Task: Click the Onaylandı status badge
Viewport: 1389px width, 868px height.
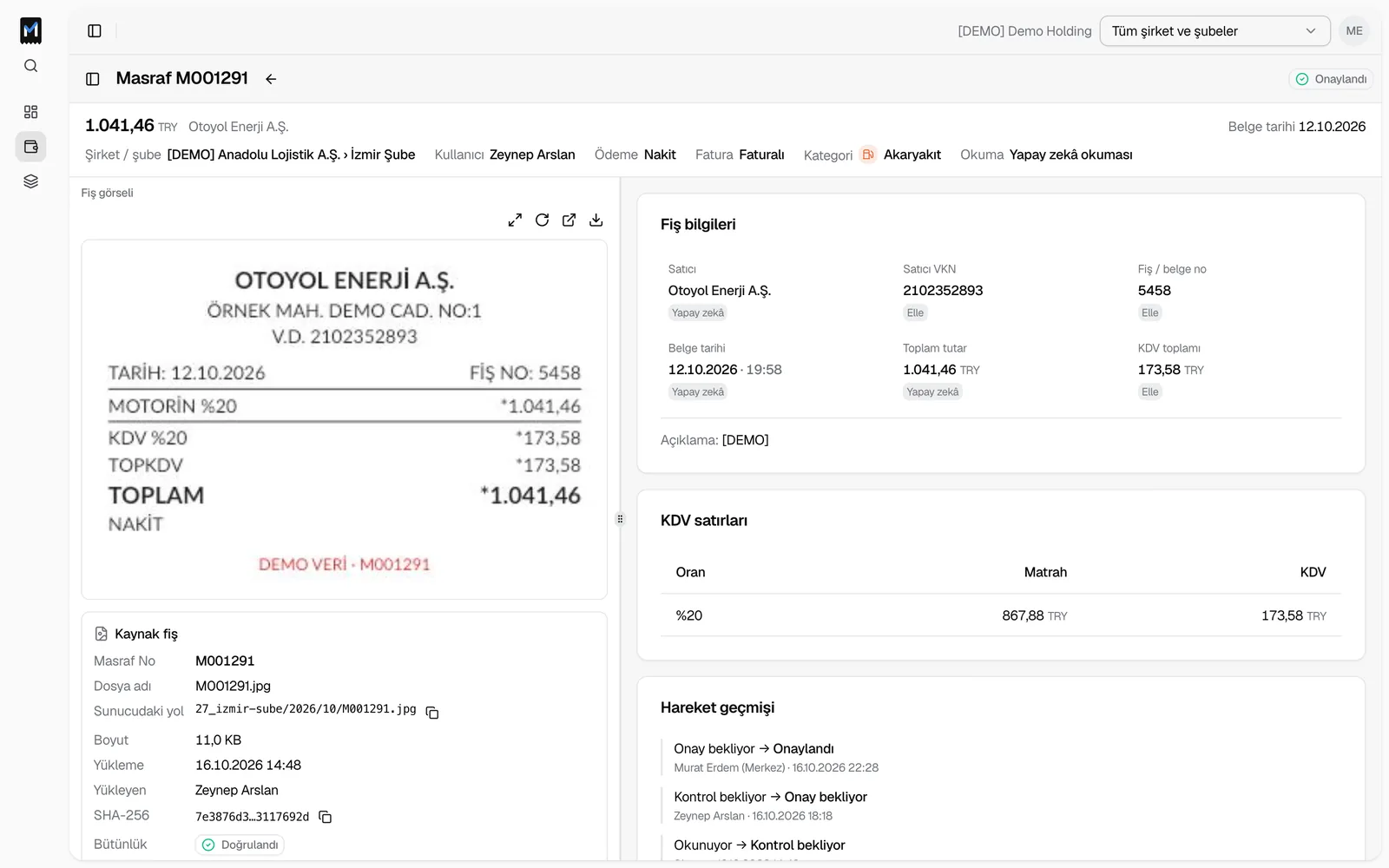Action: click(1331, 79)
